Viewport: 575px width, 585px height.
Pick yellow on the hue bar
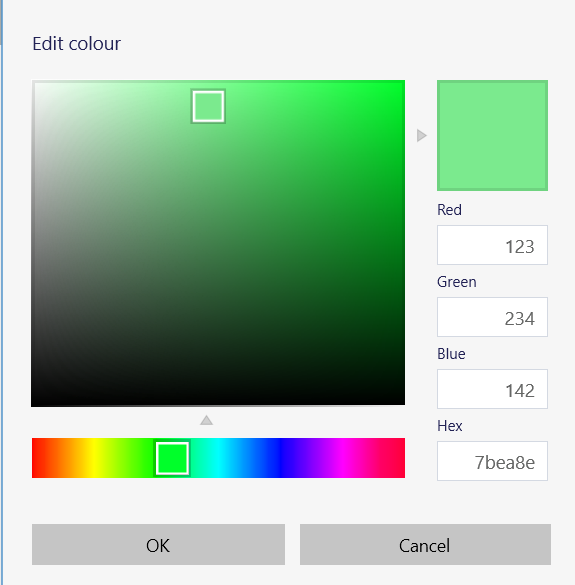point(94,458)
